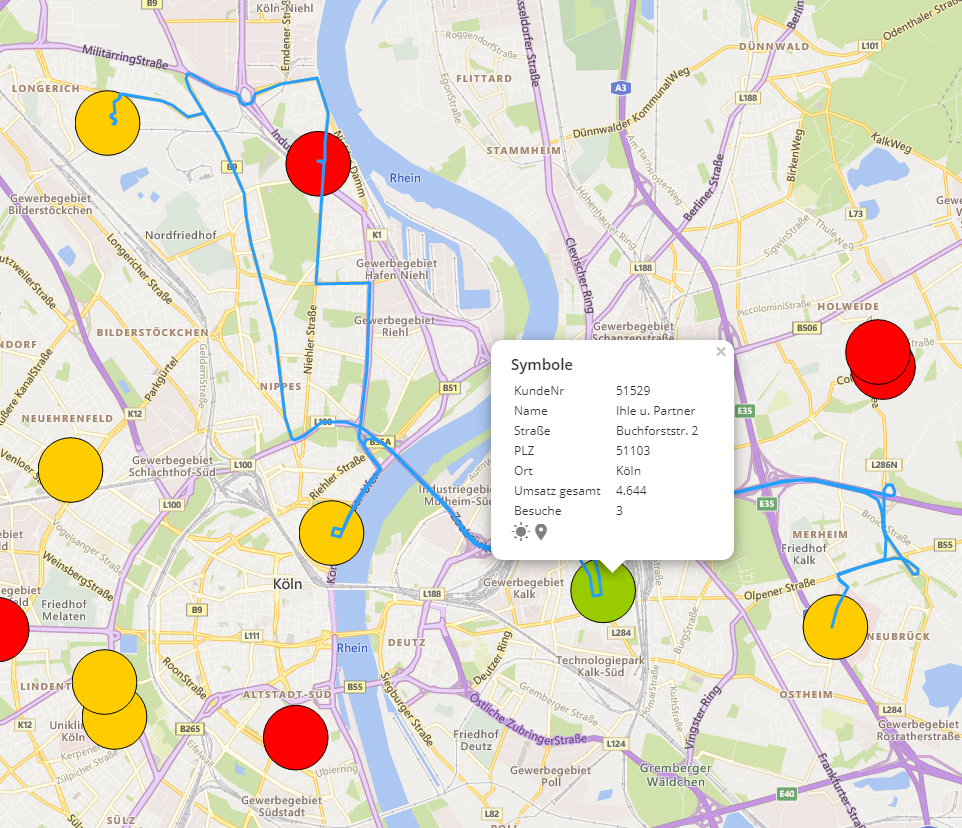Click the customer name Ihle u. Partner
Image resolution: width=962 pixels, height=828 pixels.
point(655,410)
